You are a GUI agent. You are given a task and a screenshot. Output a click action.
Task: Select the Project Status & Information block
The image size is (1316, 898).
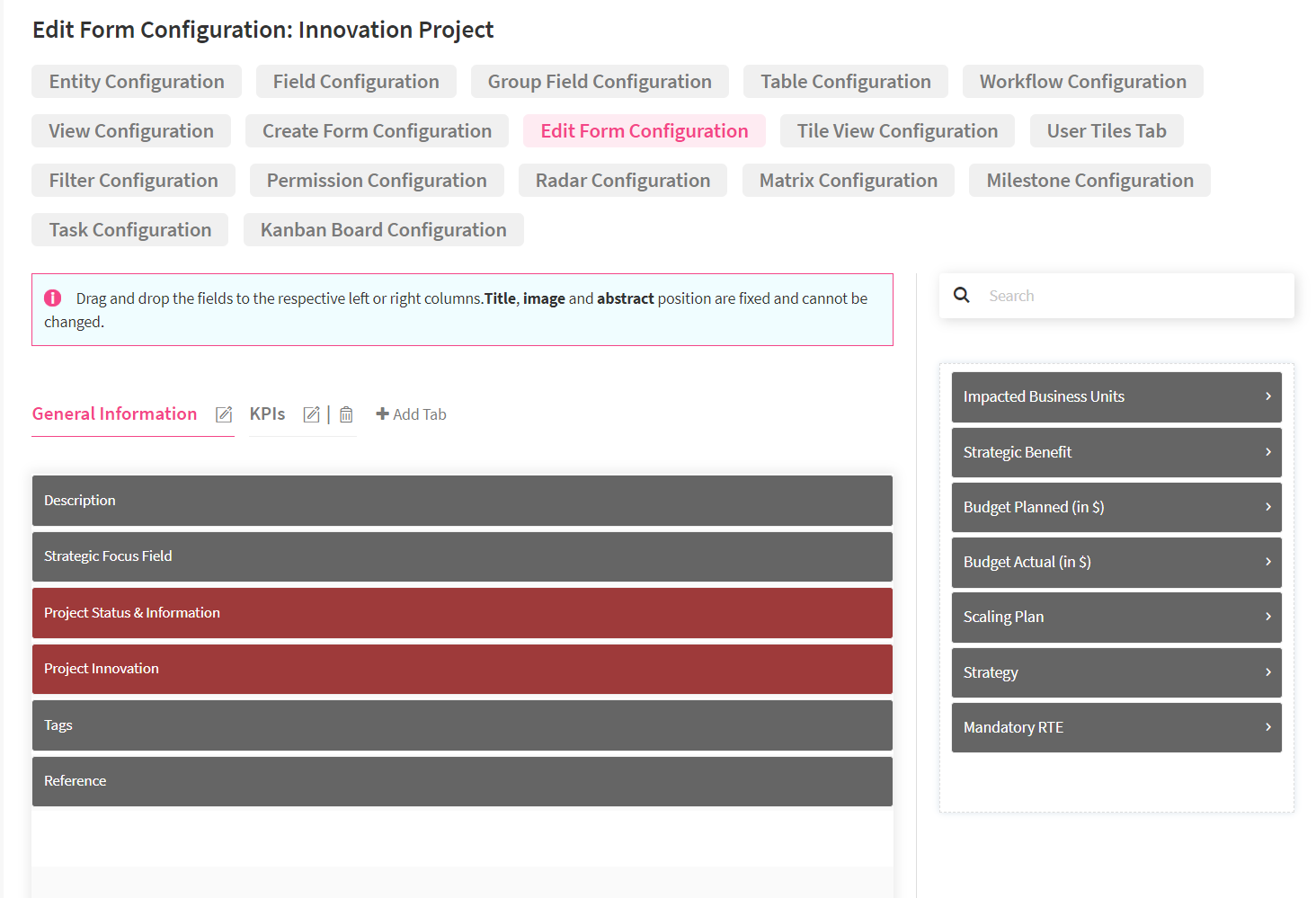[x=462, y=613]
